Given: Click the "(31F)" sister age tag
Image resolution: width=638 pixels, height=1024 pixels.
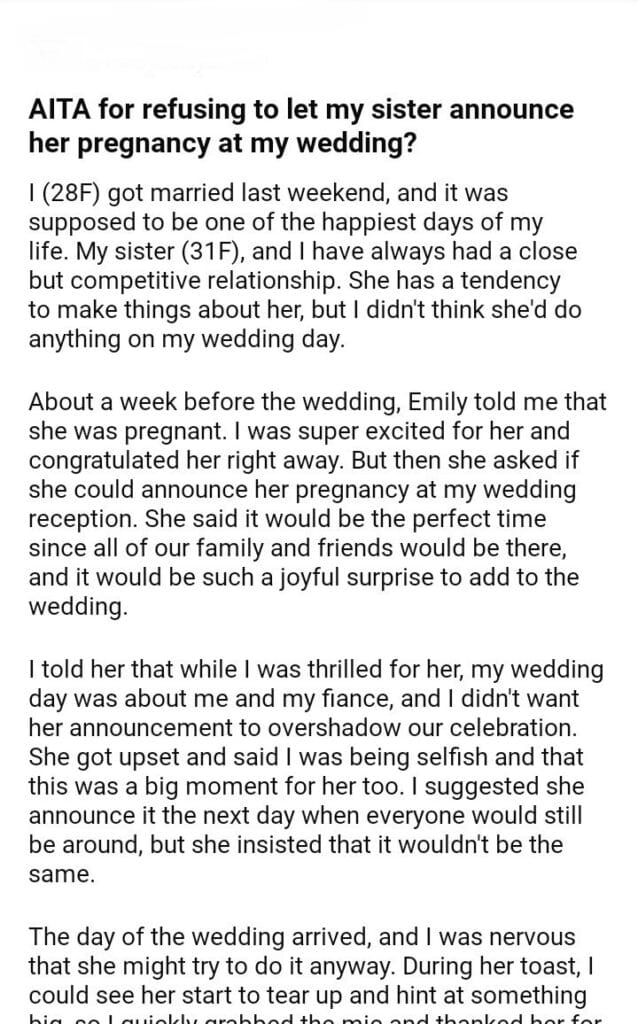Looking at the screenshot, I should (x=206, y=254).
